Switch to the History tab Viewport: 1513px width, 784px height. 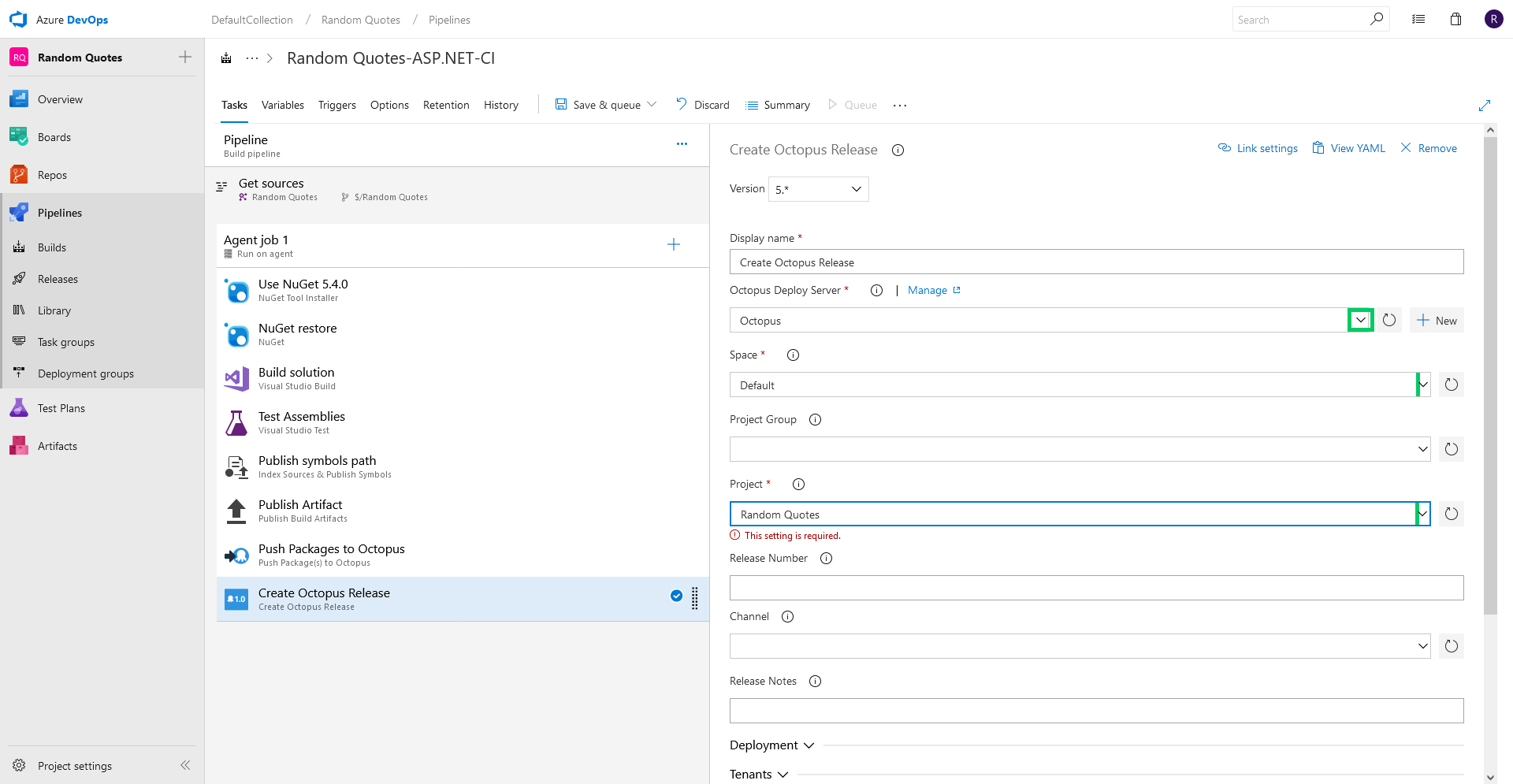point(501,105)
